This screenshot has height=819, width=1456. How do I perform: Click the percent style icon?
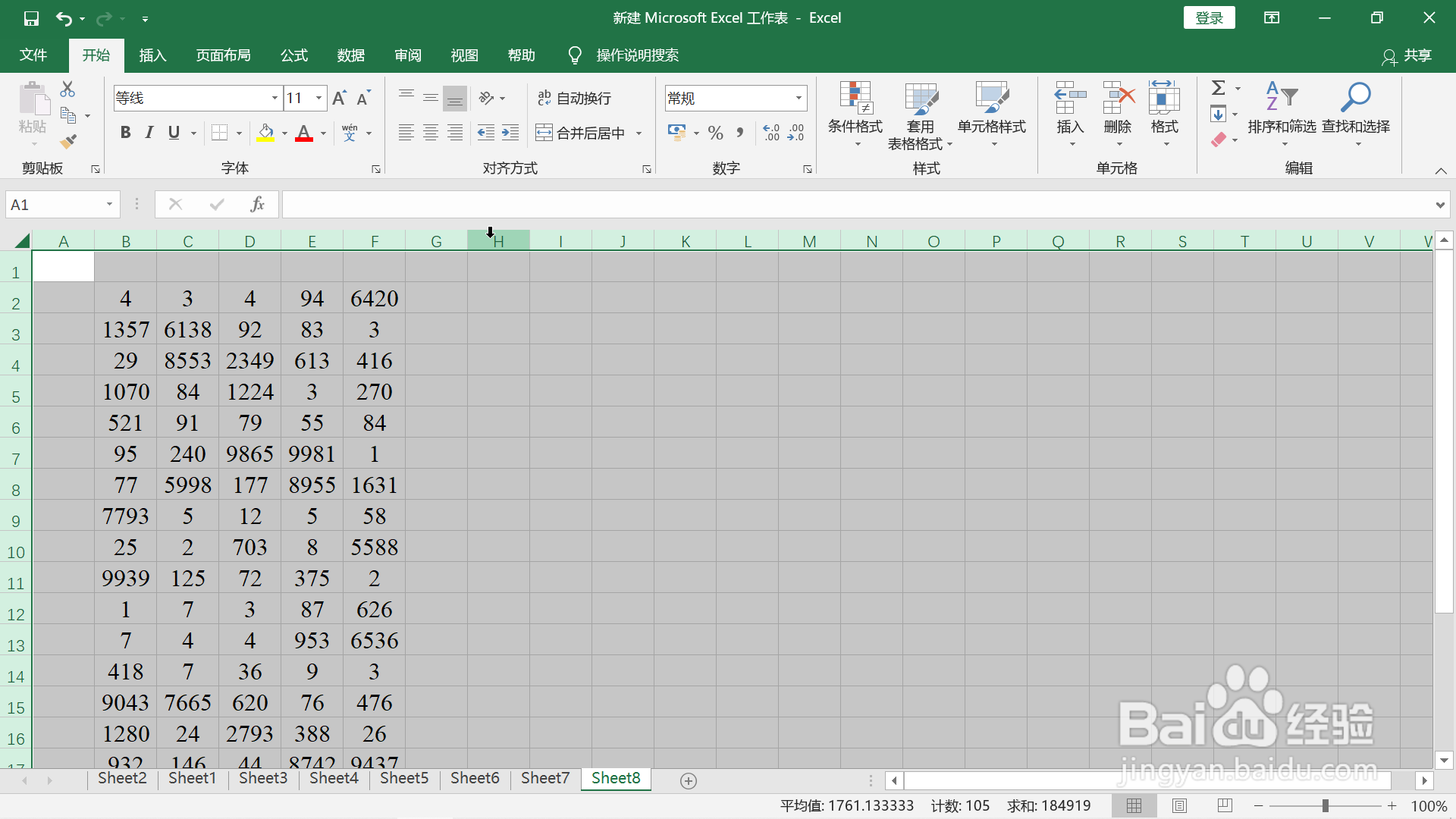point(715,133)
